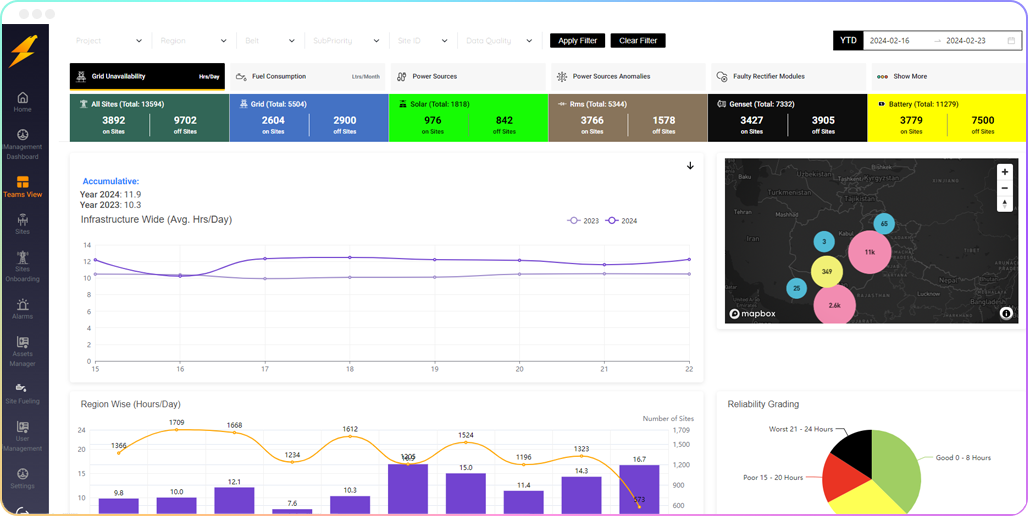Click the Clear Filter button

[637, 41]
